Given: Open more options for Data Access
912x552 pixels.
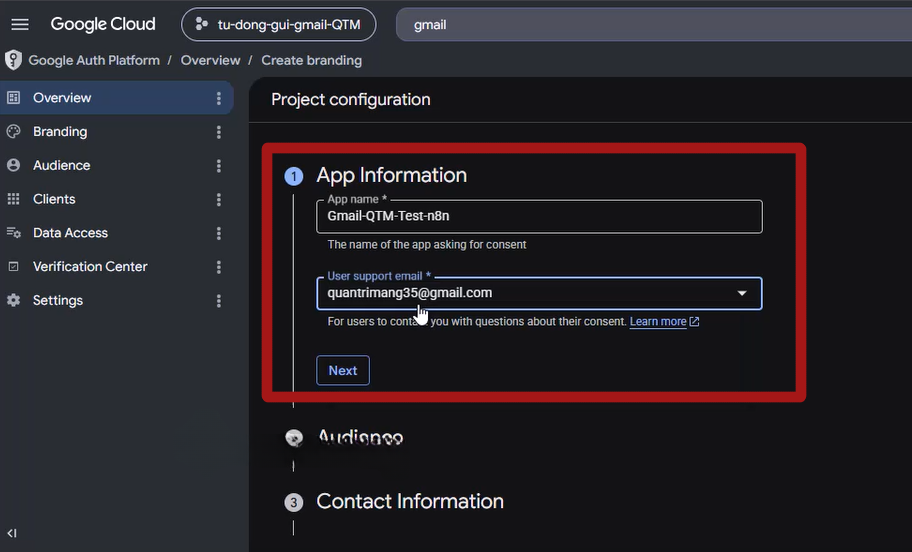Looking at the screenshot, I should pyautogui.click(x=219, y=233).
